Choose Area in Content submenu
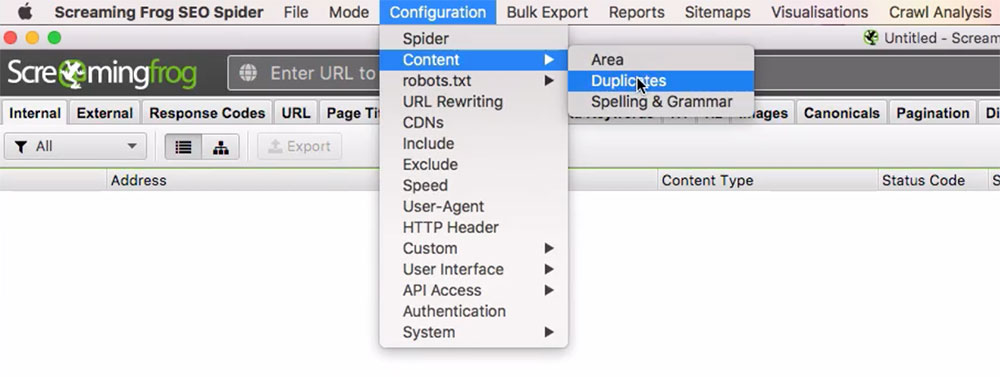The height and width of the screenshot is (377, 1000). coord(661,60)
